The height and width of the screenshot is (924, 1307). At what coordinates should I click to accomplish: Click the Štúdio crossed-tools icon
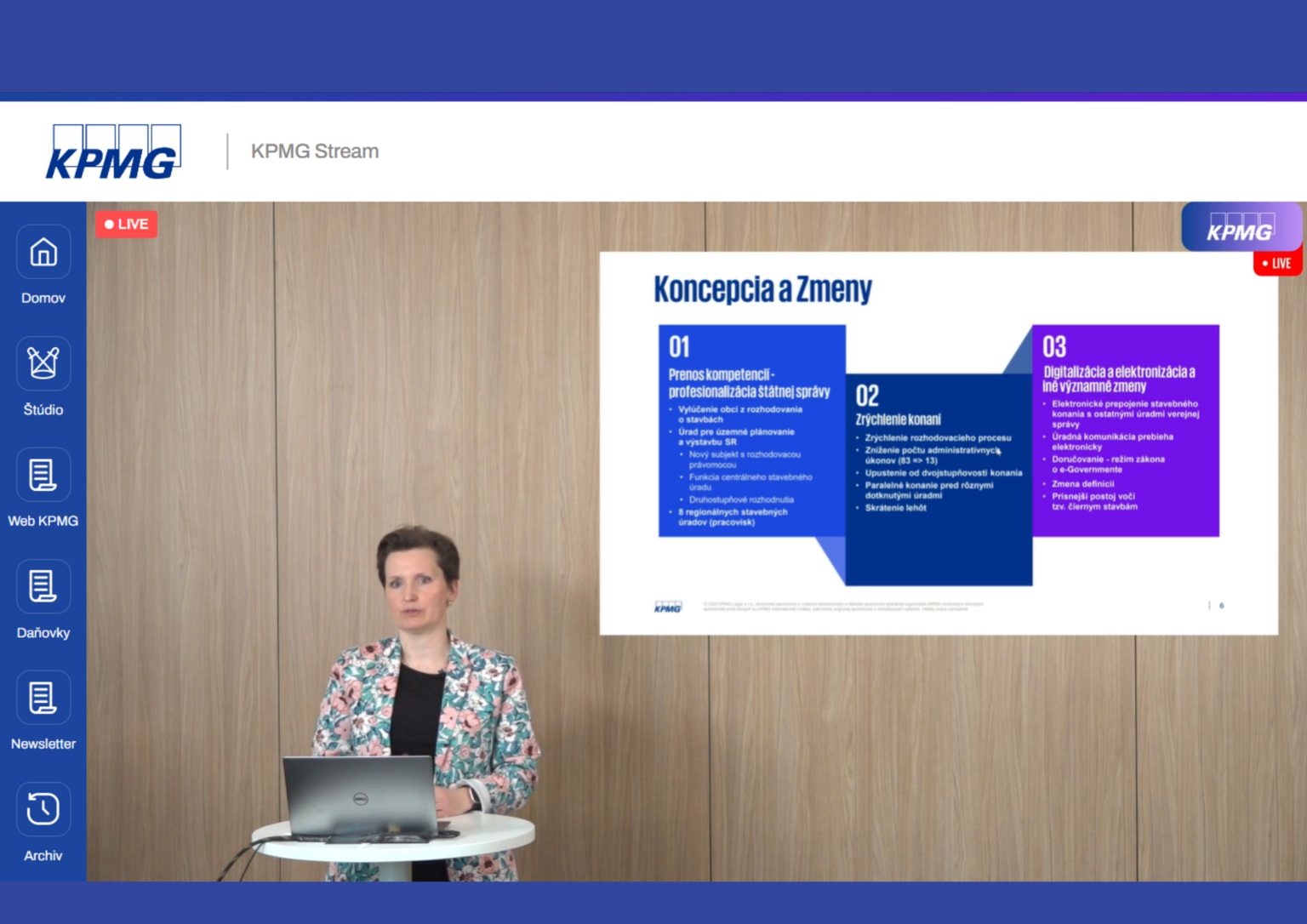(43, 363)
